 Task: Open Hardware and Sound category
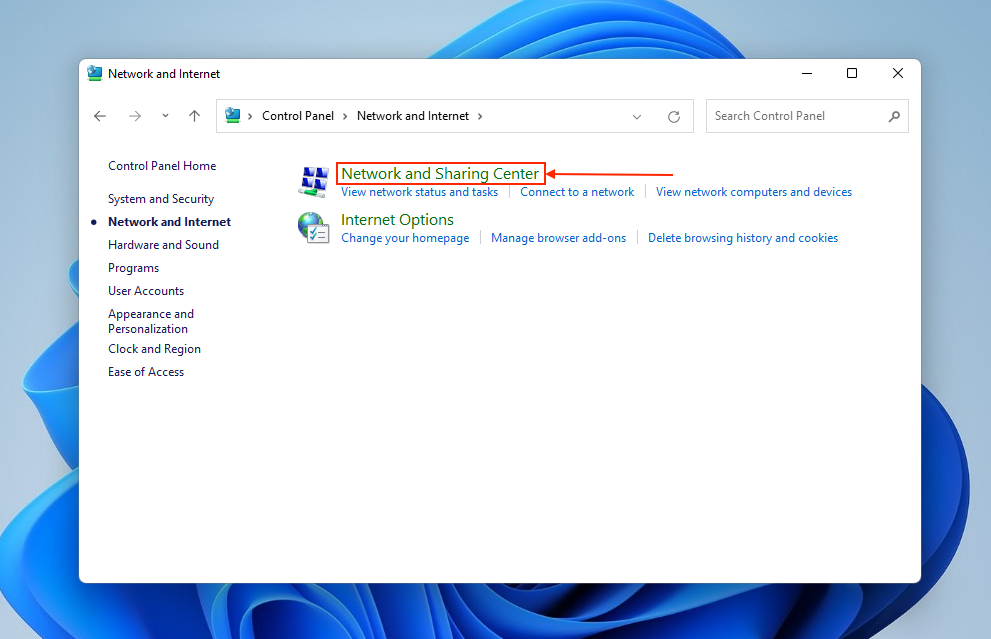(x=163, y=244)
